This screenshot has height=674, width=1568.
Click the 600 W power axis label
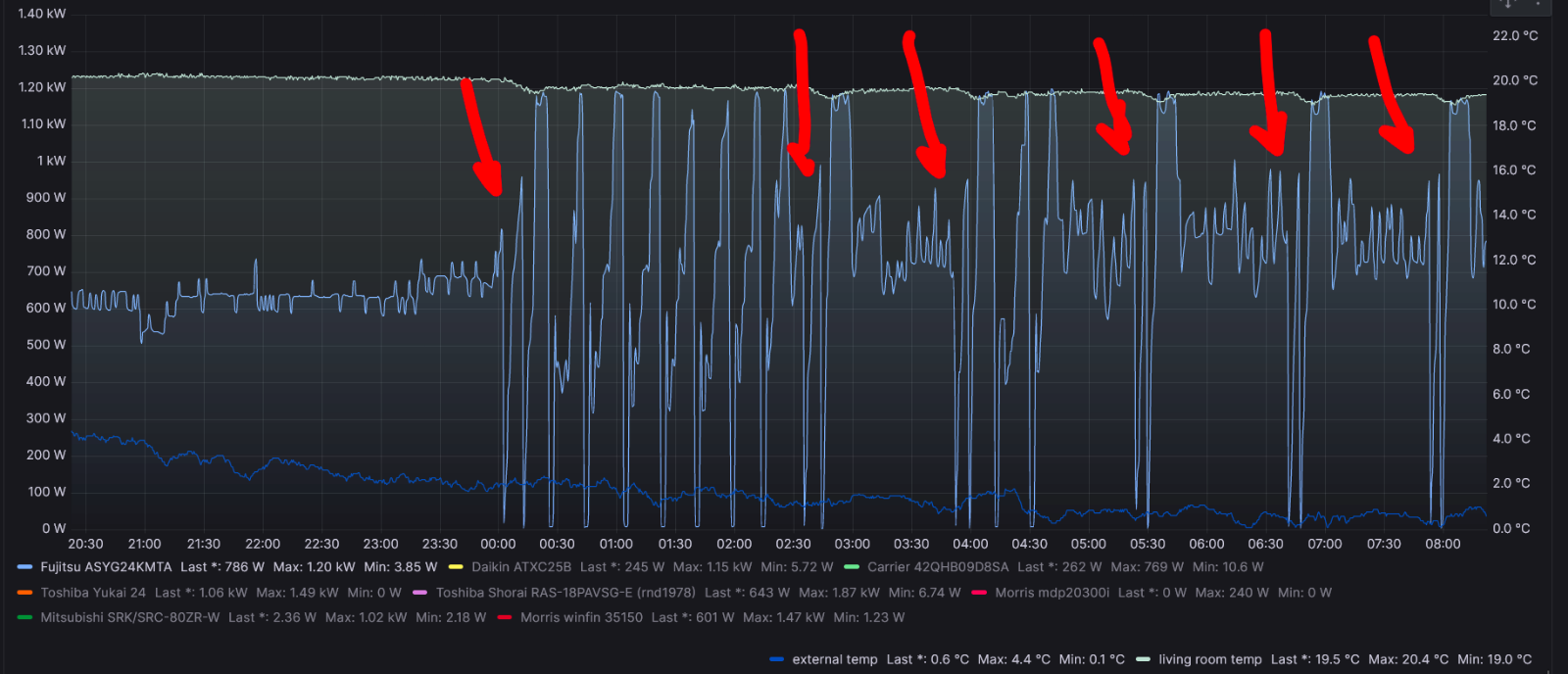[46, 308]
